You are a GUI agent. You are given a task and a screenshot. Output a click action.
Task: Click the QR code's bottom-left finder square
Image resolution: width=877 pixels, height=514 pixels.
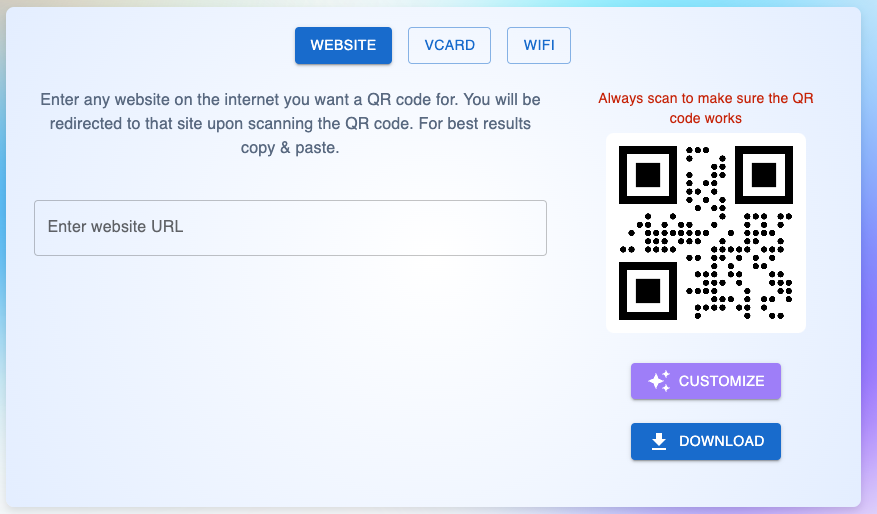648,291
